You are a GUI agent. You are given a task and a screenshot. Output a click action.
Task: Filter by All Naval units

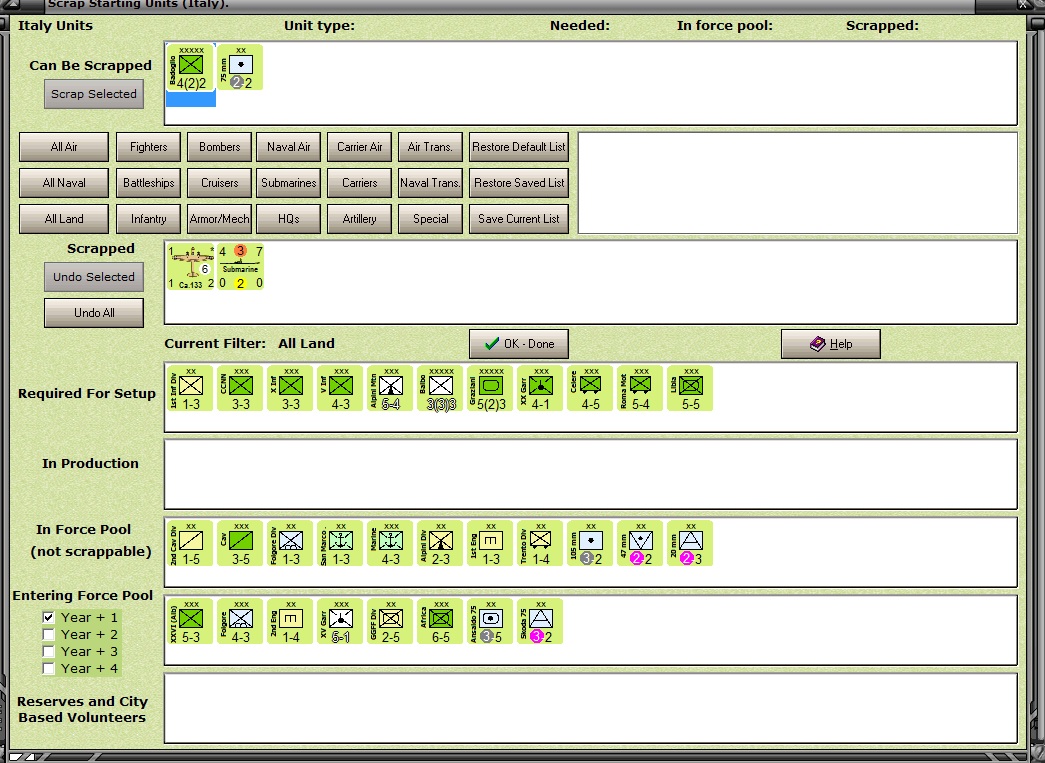coord(64,183)
